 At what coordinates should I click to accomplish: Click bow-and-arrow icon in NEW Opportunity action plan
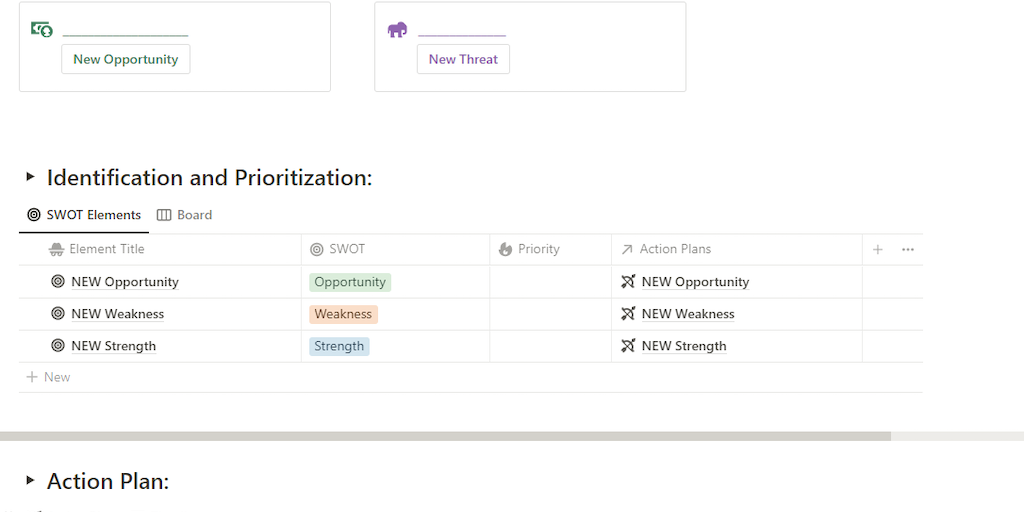click(x=628, y=282)
